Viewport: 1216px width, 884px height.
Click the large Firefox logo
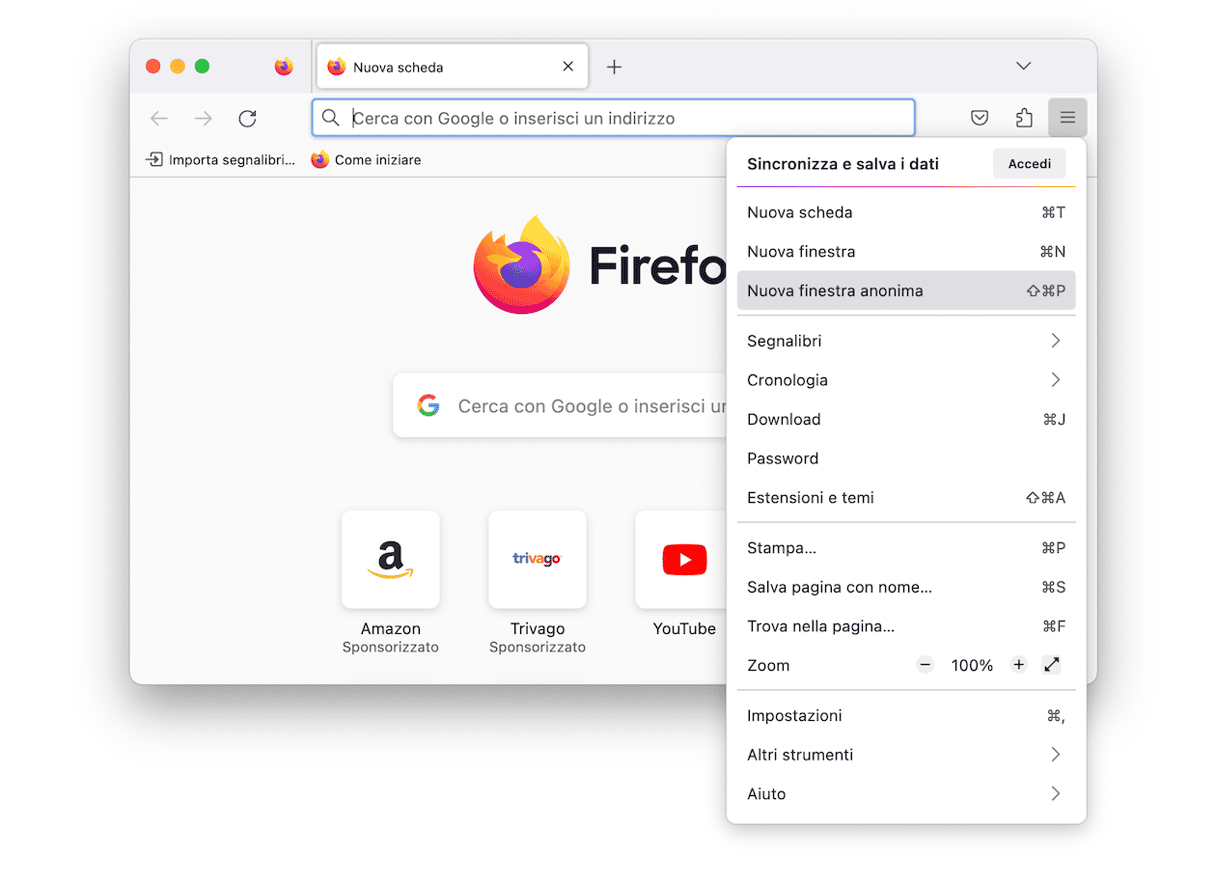pyautogui.click(x=522, y=265)
